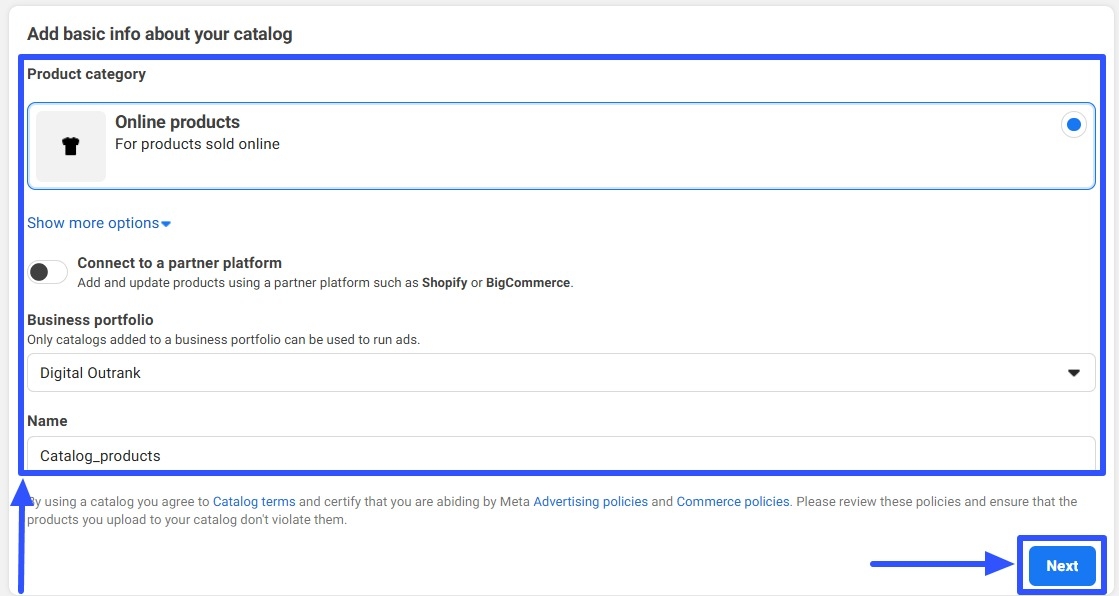Enable the Connect to a partner platform toggle
Viewport: 1119px width, 596px height.
pyautogui.click(x=47, y=272)
